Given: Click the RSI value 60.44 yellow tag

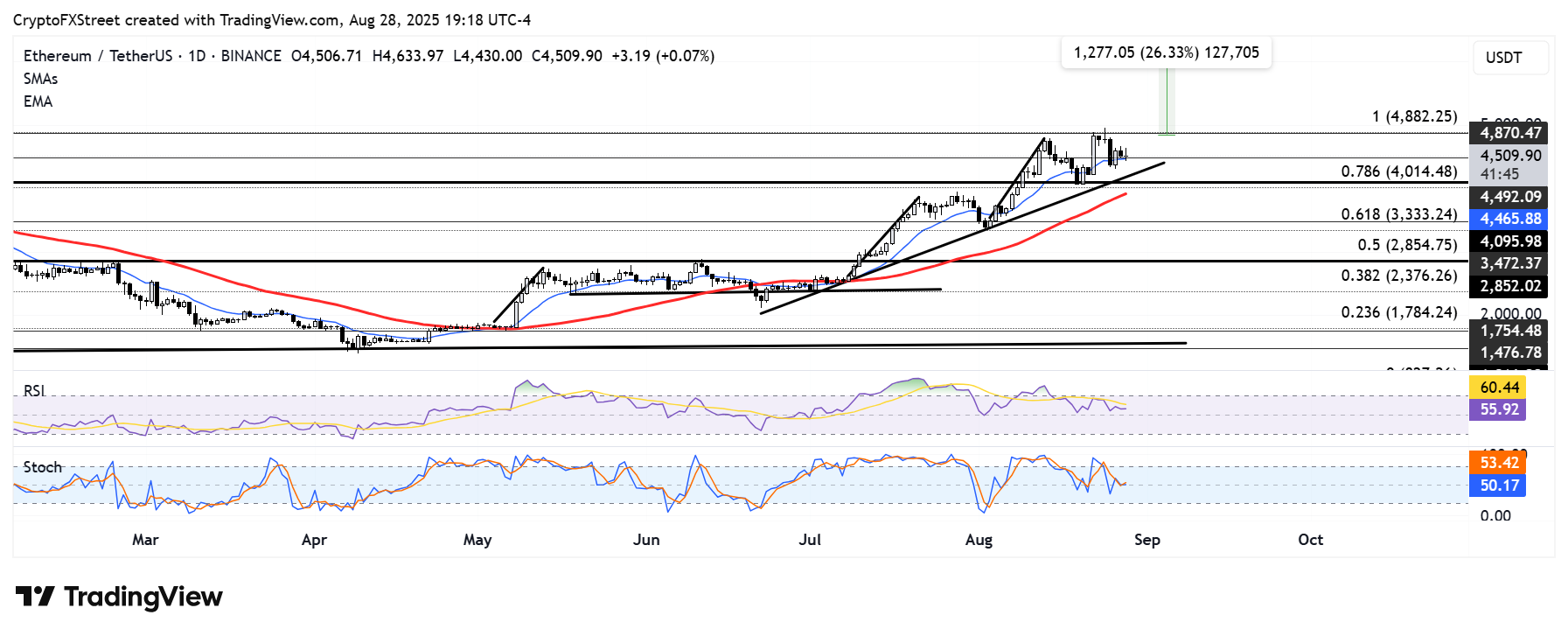Looking at the screenshot, I should click(x=1499, y=387).
